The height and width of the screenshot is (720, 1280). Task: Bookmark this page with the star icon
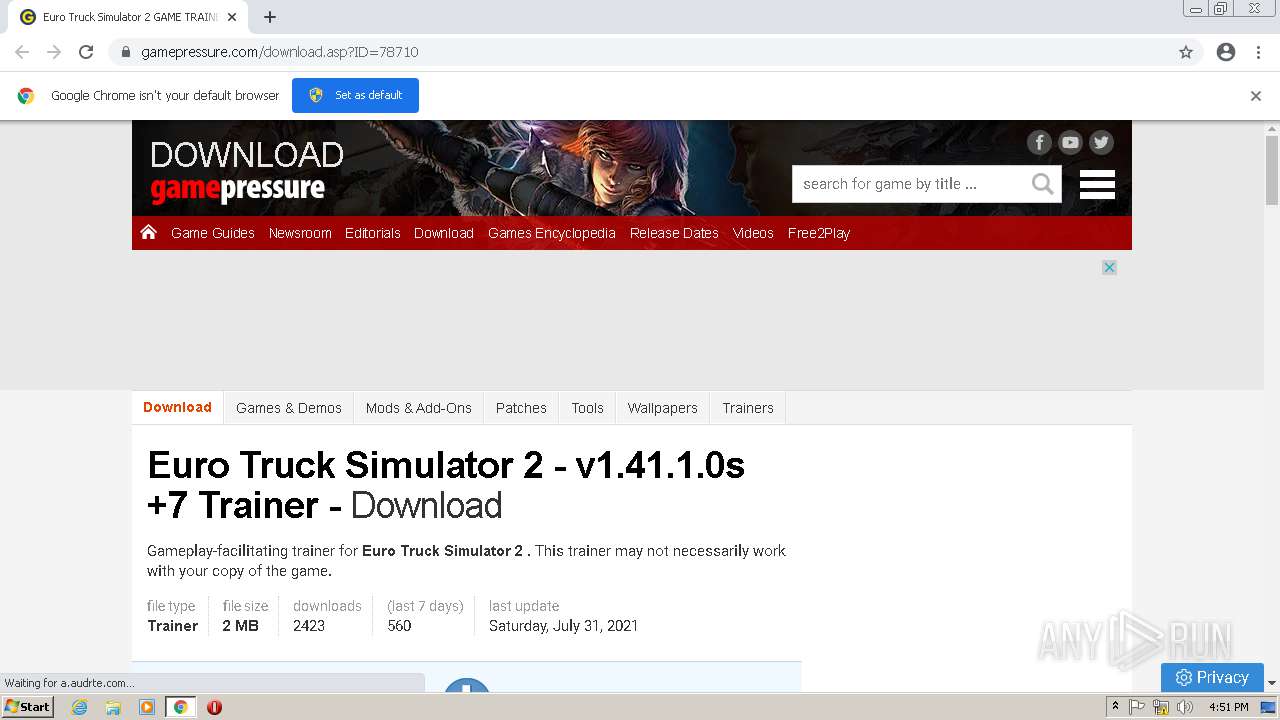1186,52
